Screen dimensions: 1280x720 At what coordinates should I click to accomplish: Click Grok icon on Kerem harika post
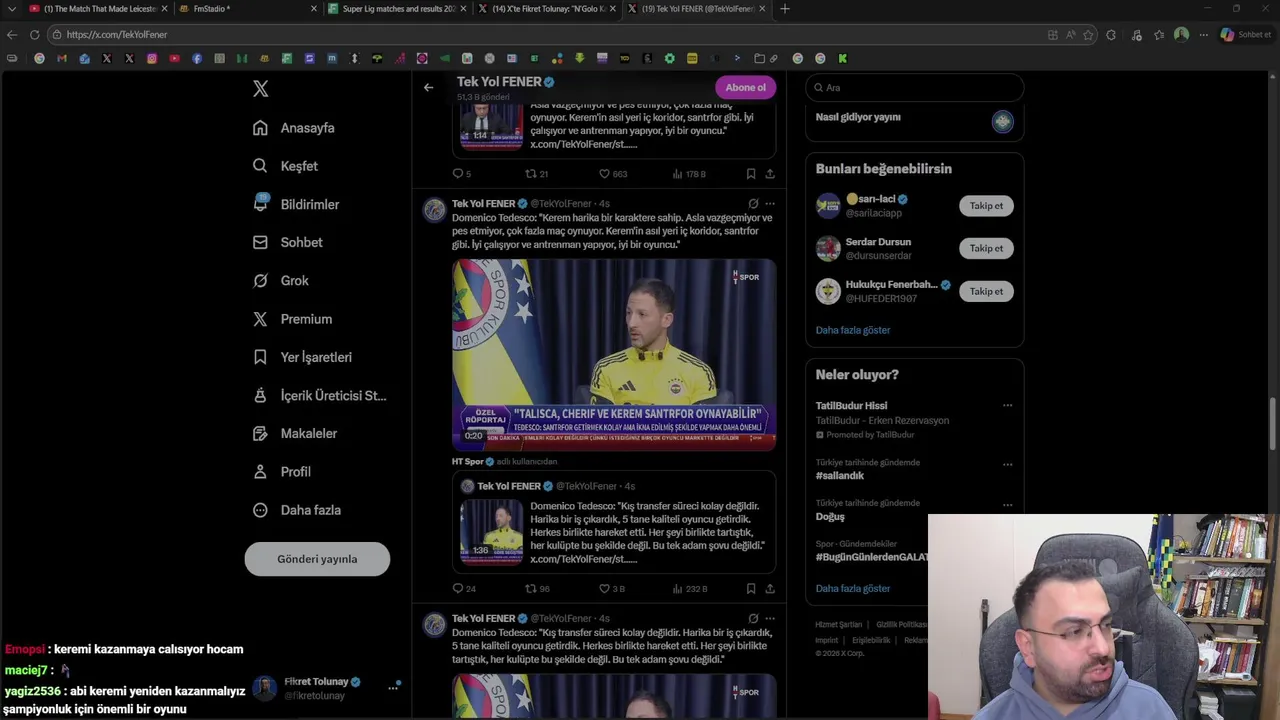pyautogui.click(x=753, y=204)
